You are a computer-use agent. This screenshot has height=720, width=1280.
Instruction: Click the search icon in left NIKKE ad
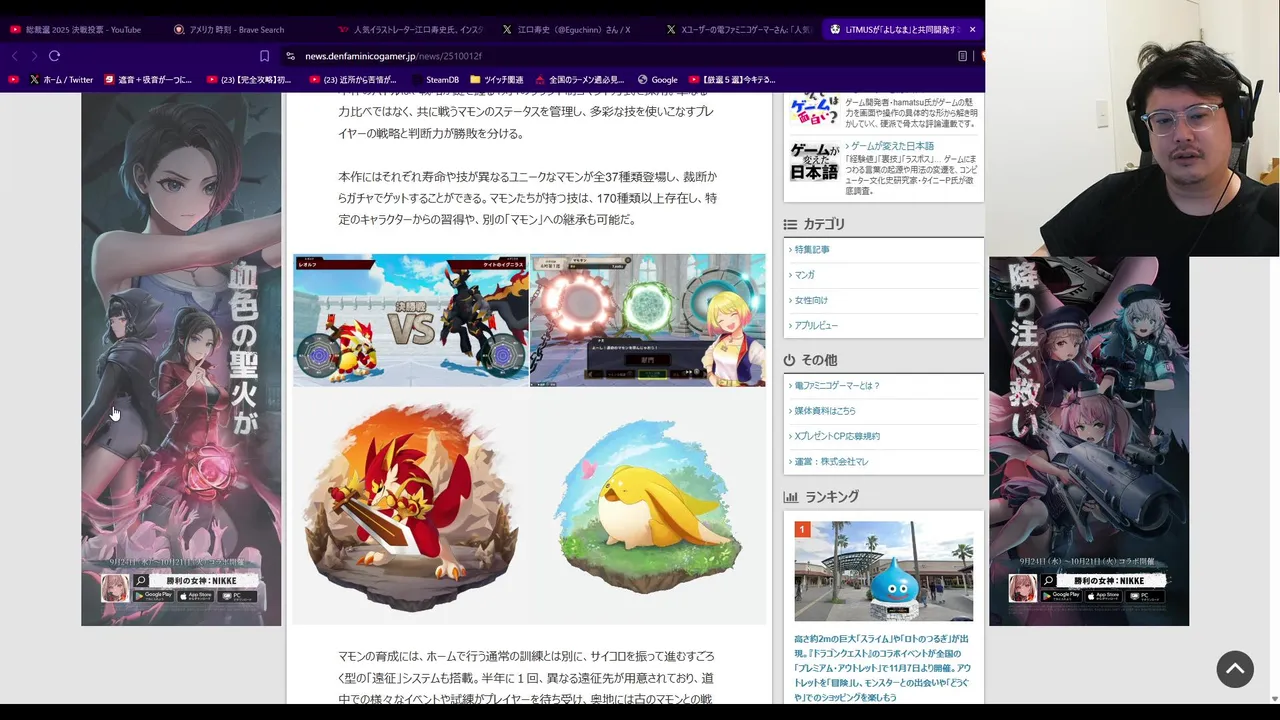click(x=141, y=580)
